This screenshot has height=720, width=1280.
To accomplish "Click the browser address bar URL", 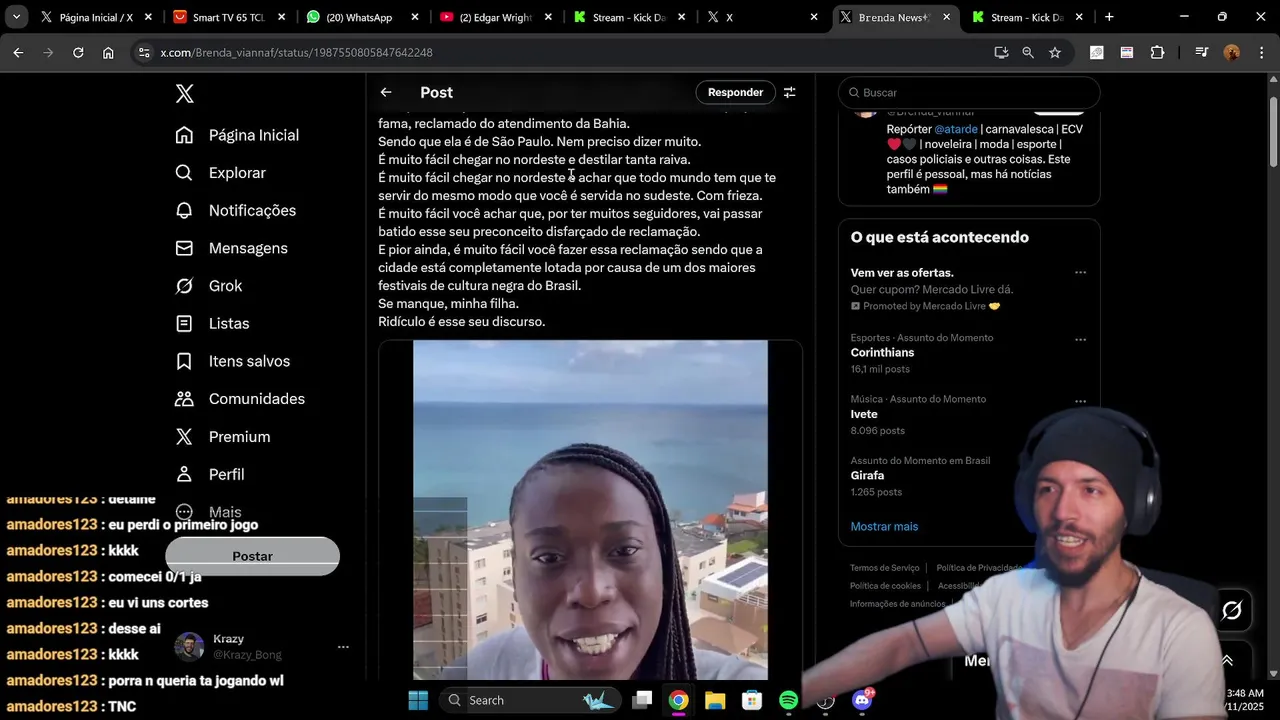I will point(296,52).
